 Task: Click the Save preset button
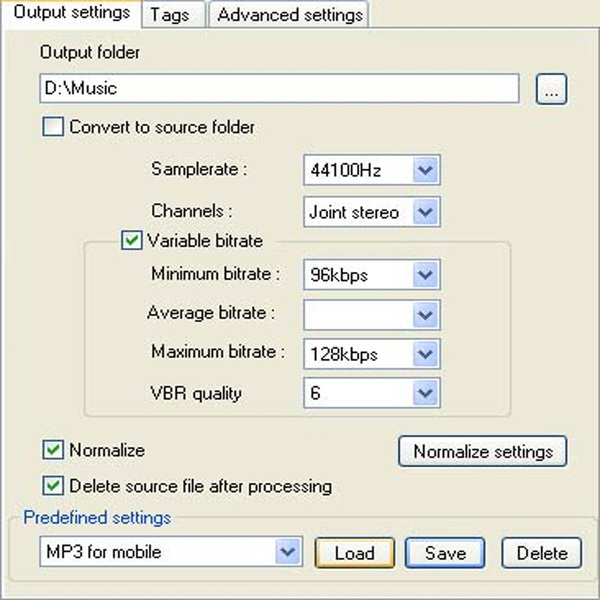445,553
